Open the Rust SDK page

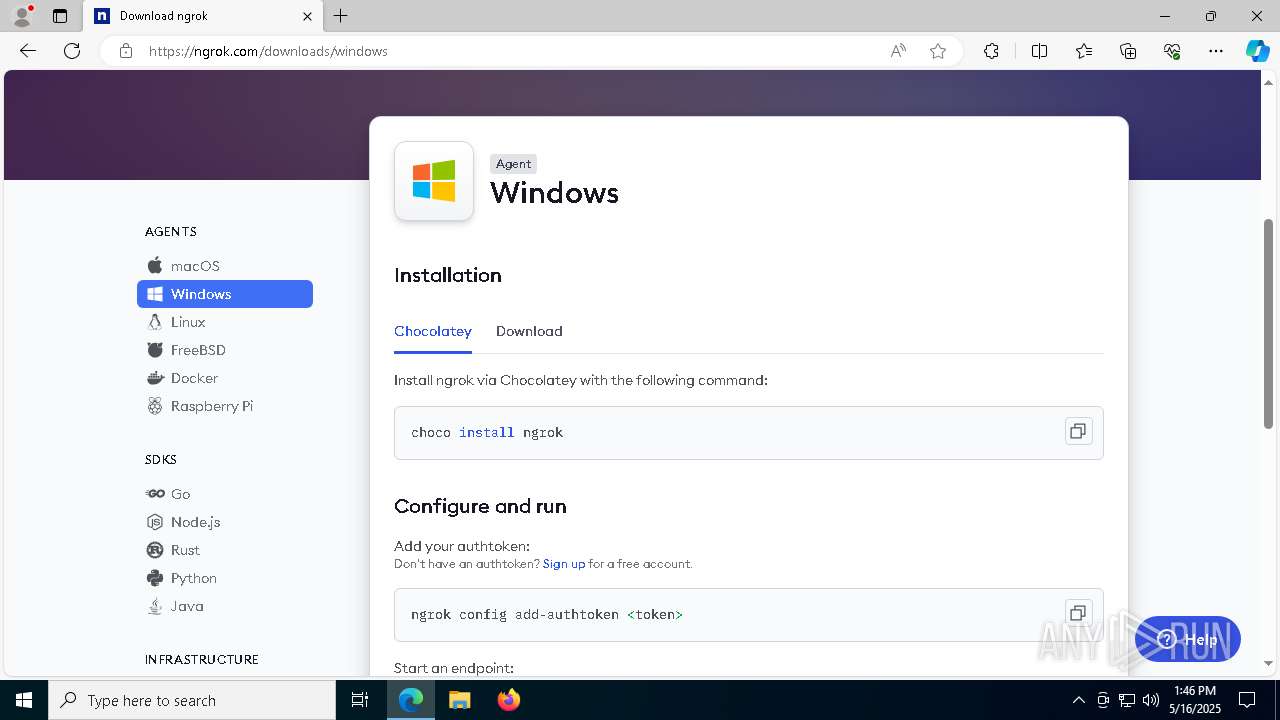click(x=224, y=550)
